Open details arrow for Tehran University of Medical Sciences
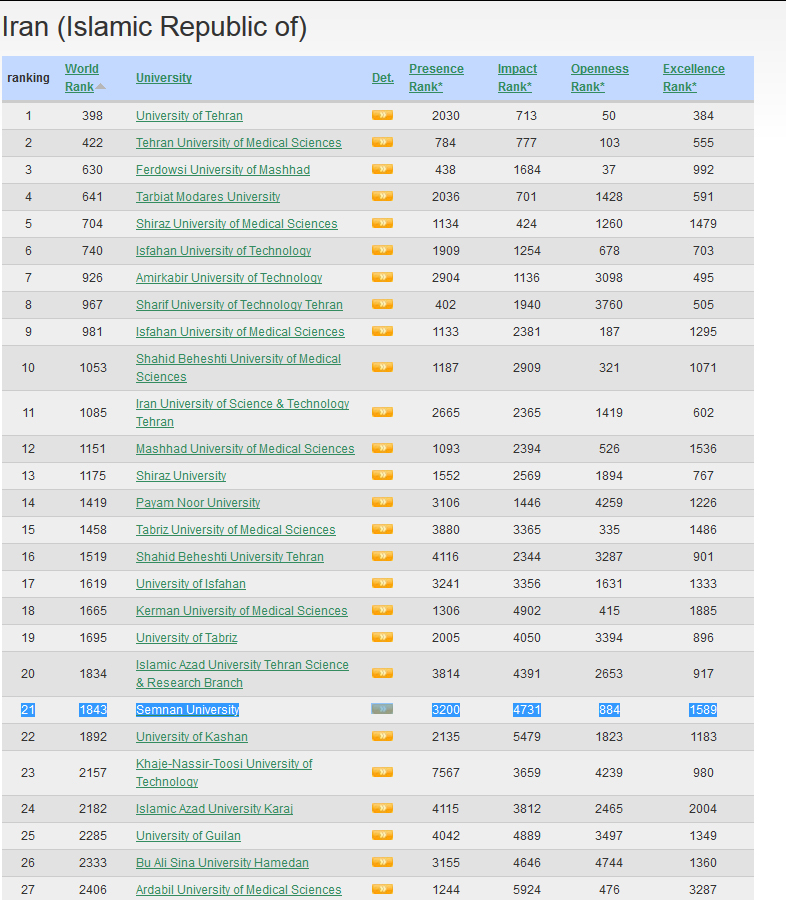 382,142
